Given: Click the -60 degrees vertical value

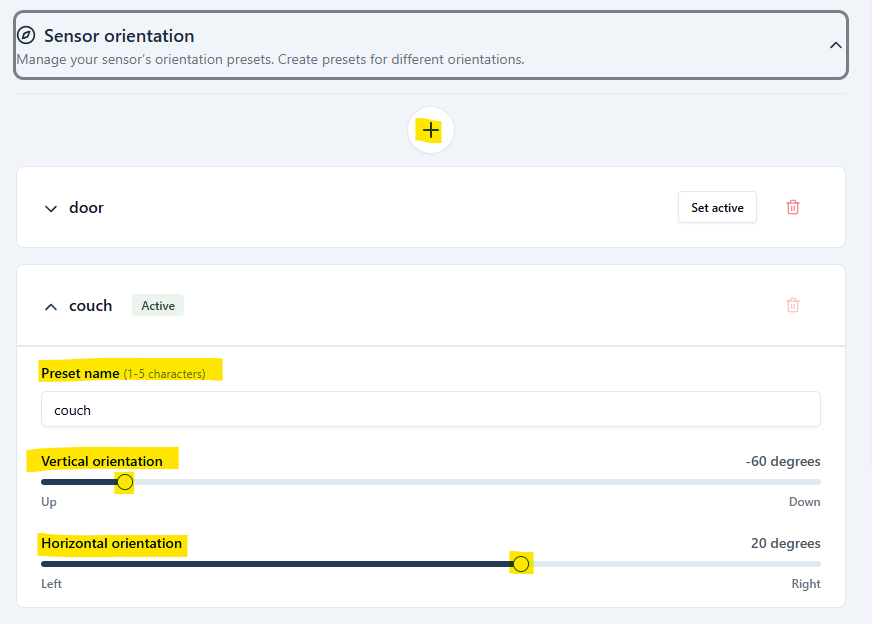Looking at the screenshot, I should coord(782,461).
